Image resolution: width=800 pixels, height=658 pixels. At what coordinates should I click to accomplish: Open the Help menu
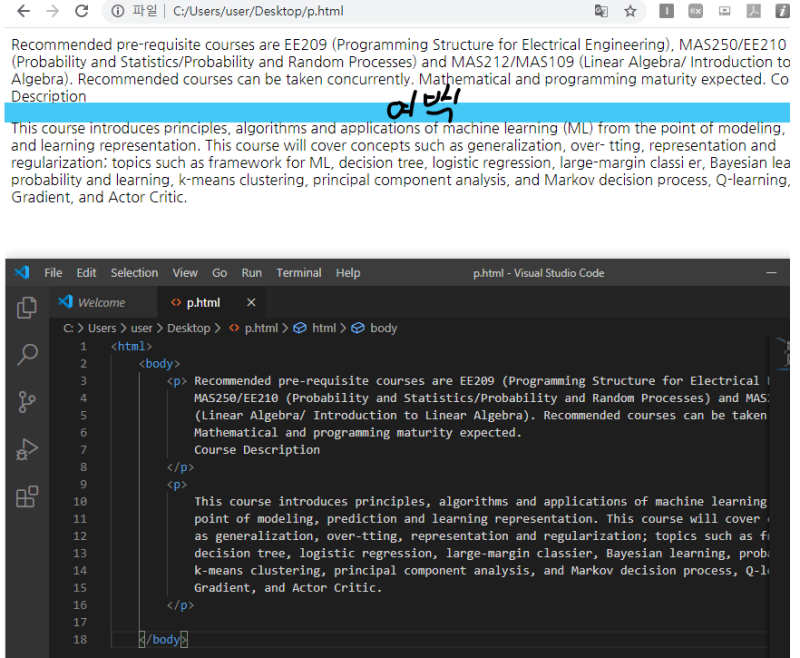click(x=348, y=273)
